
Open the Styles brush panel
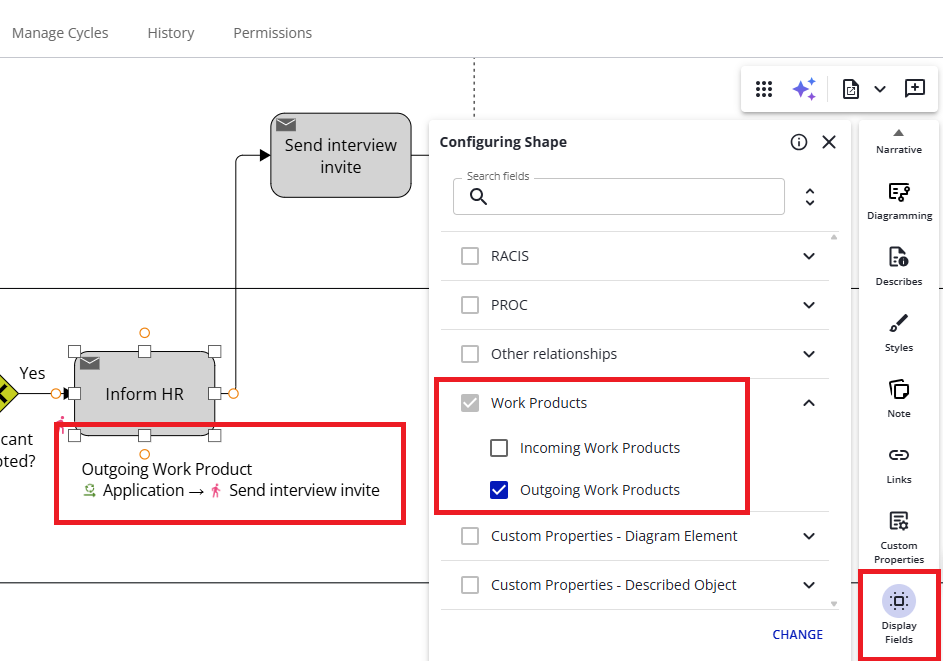click(x=898, y=331)
